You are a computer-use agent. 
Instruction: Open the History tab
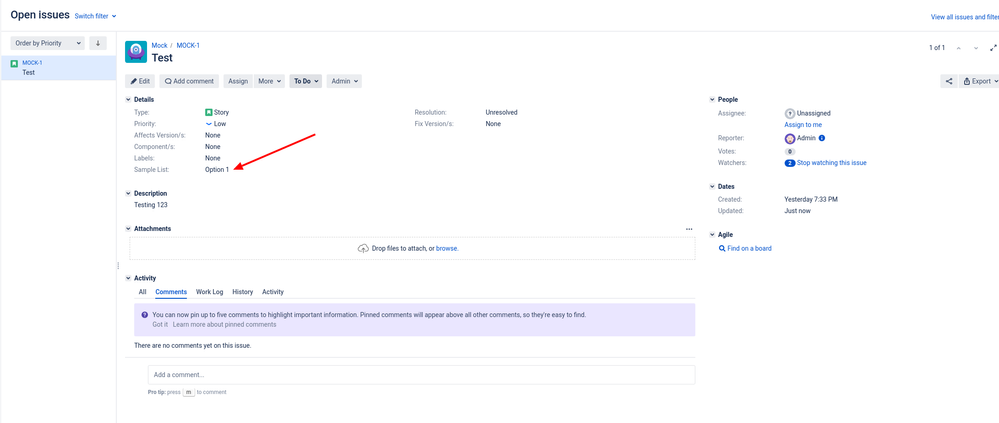click(x=243, y=292)
